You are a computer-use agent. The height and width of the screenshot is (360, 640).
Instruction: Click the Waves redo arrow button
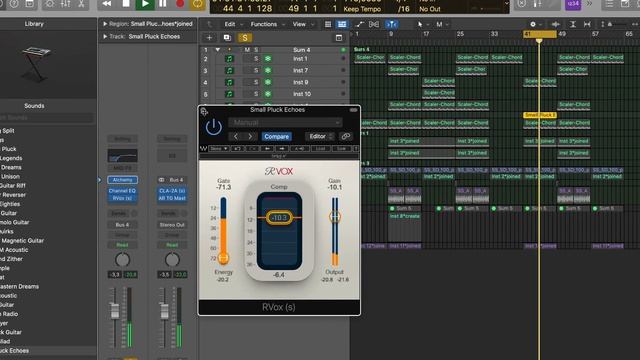click(x=253, y=149)
